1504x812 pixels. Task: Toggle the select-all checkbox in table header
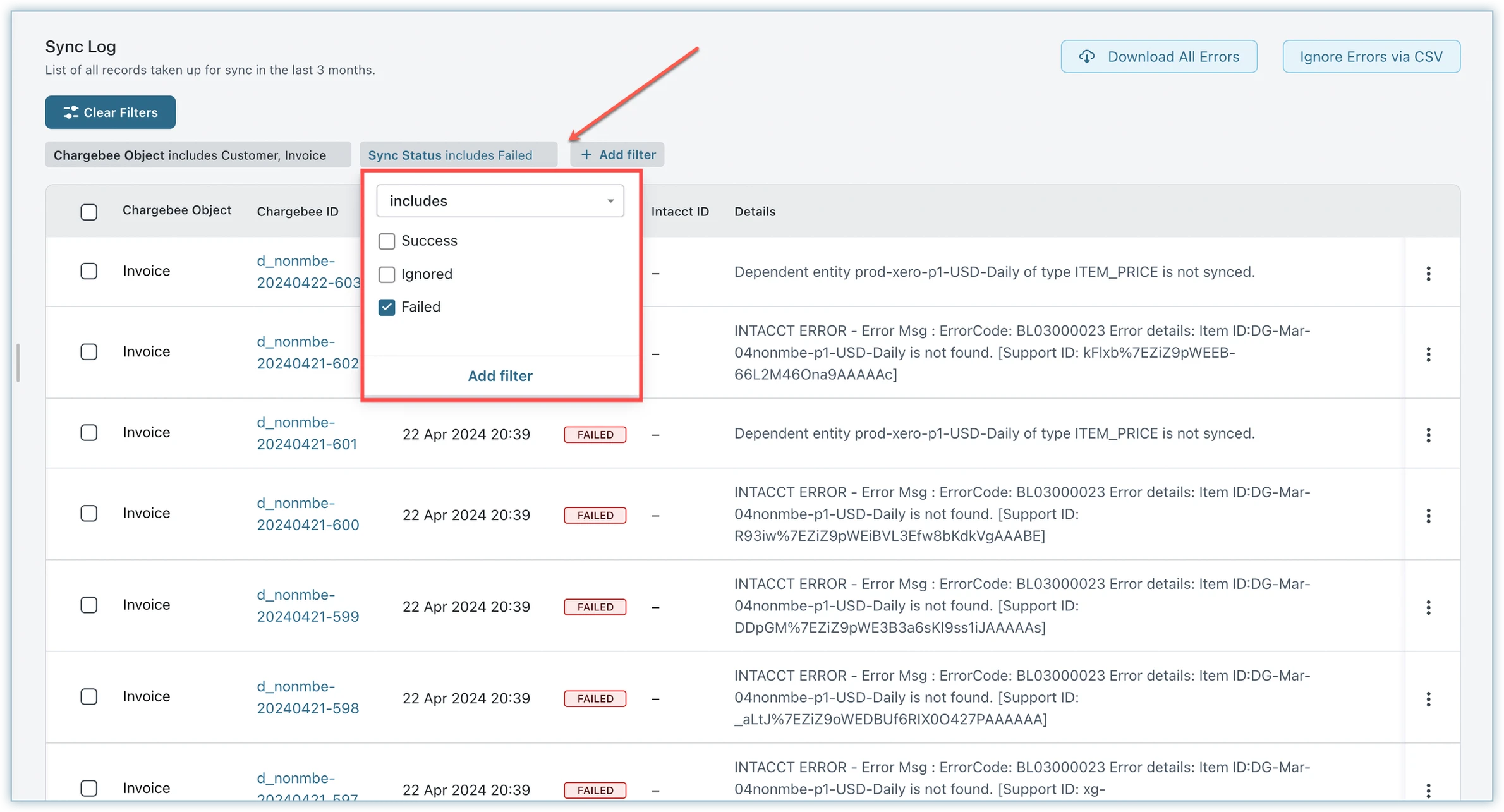pyautogui.click(x=89, y=212)
